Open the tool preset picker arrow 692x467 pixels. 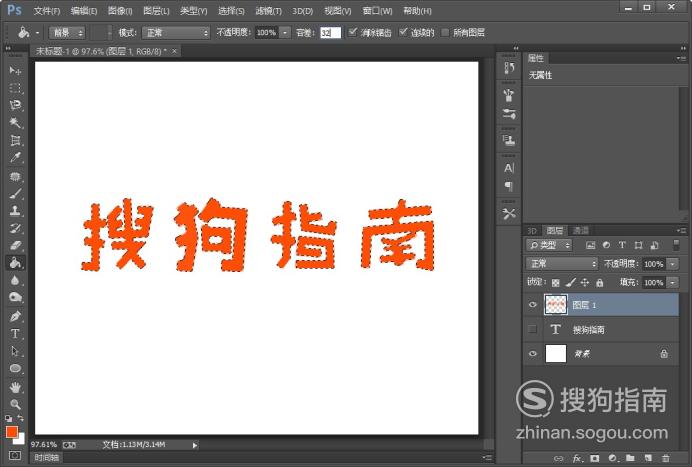click(x=38, y=33)
